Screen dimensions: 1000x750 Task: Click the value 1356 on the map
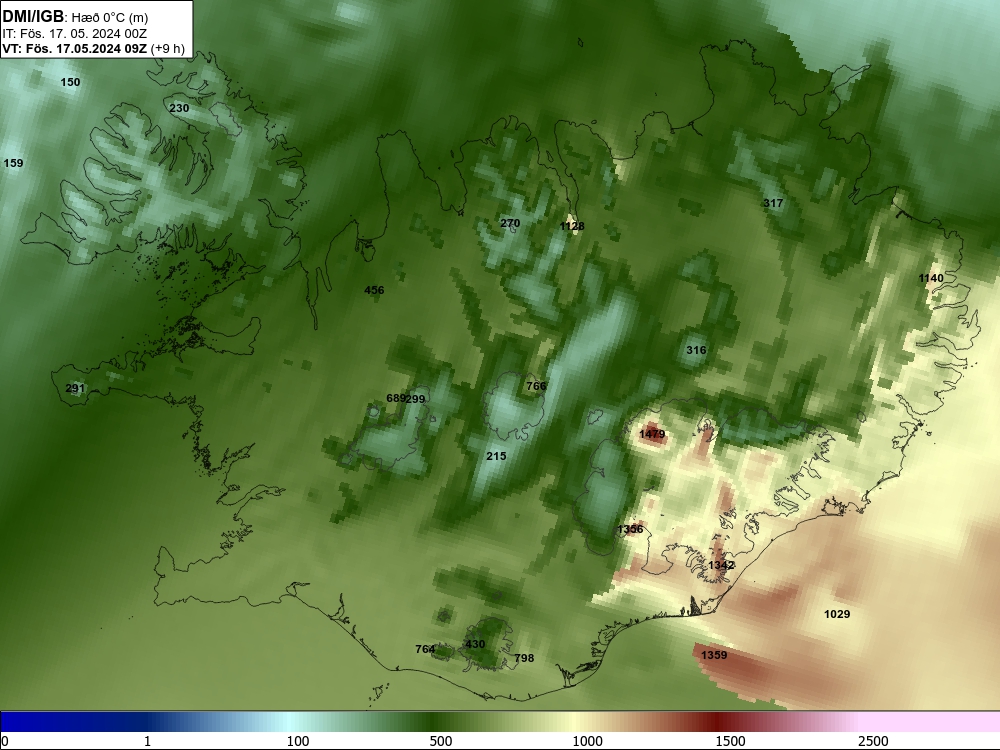(630, 529)
